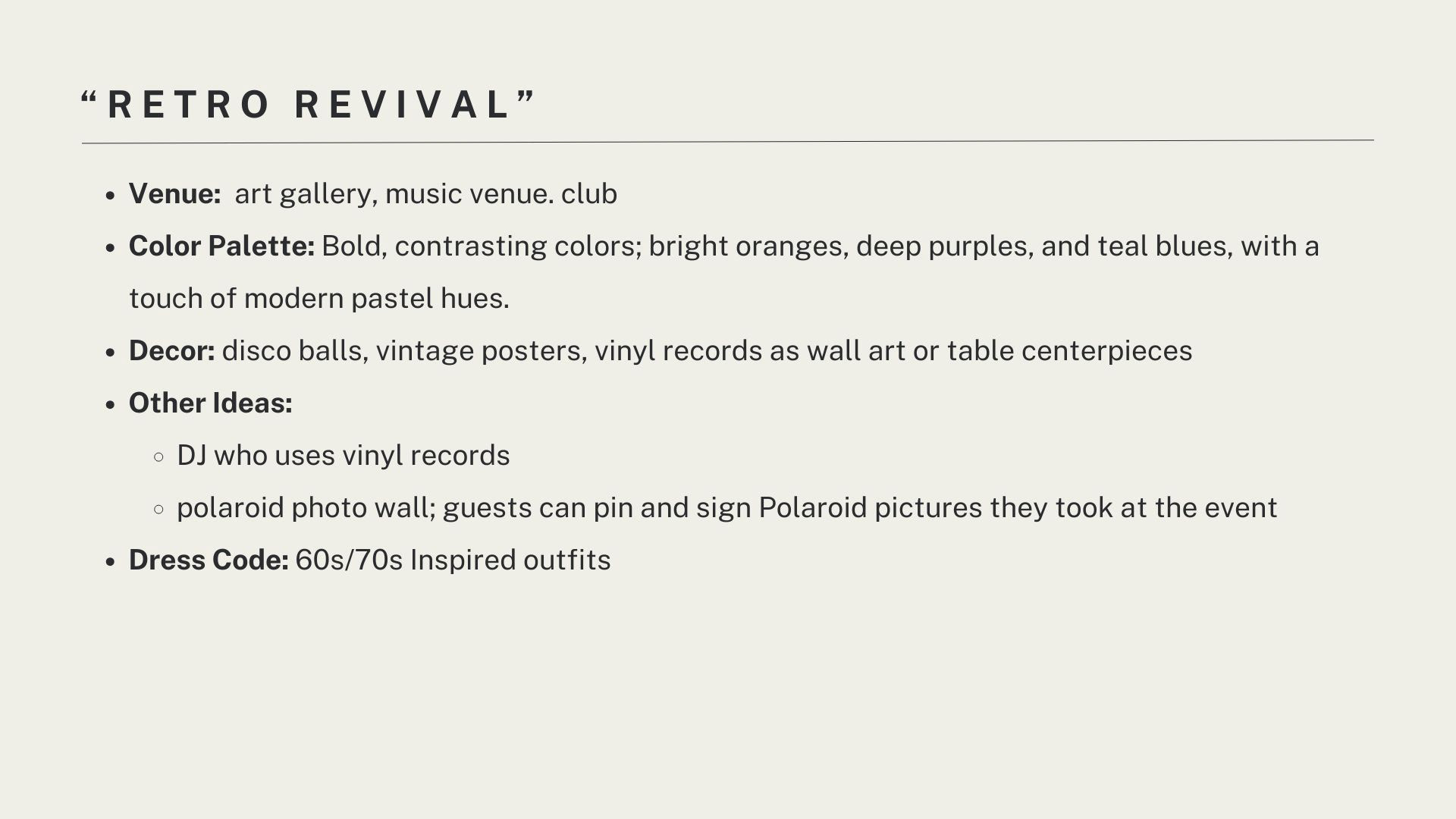Click the bold "Dress Code:" label
Viewport: 1456px width, 819px height.
209,560
